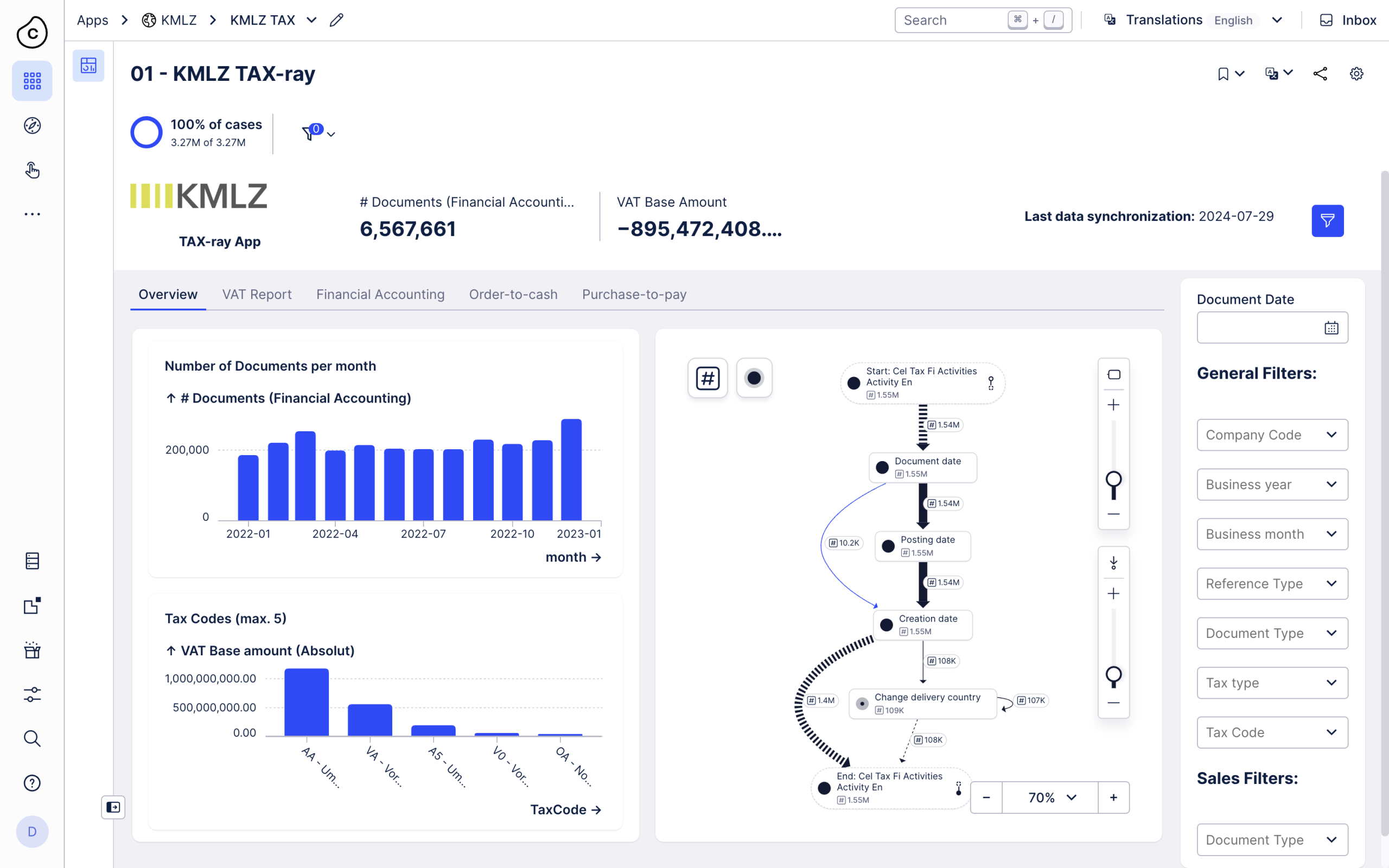Toggle the black dot activity view button
1389x868 pixels.
coord(754,378)
